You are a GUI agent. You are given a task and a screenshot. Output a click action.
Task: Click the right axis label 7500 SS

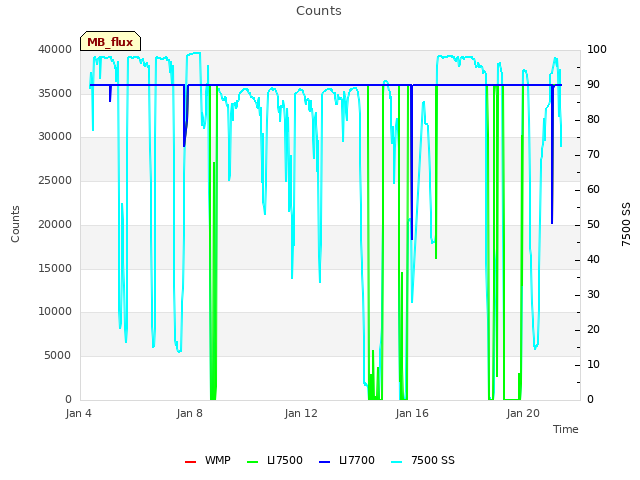click(626, 224)
